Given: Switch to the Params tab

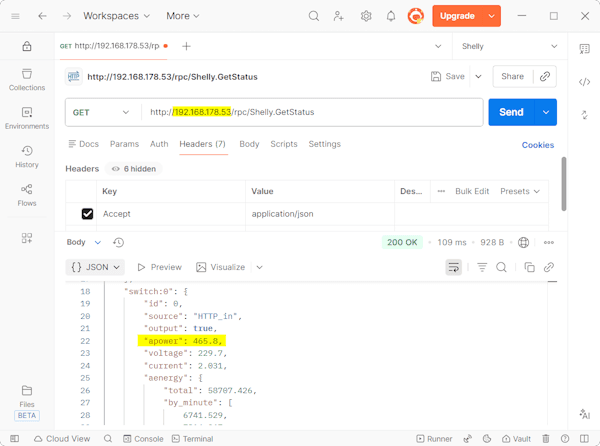Looking at the screenshot, I should [x=124, y=144].
